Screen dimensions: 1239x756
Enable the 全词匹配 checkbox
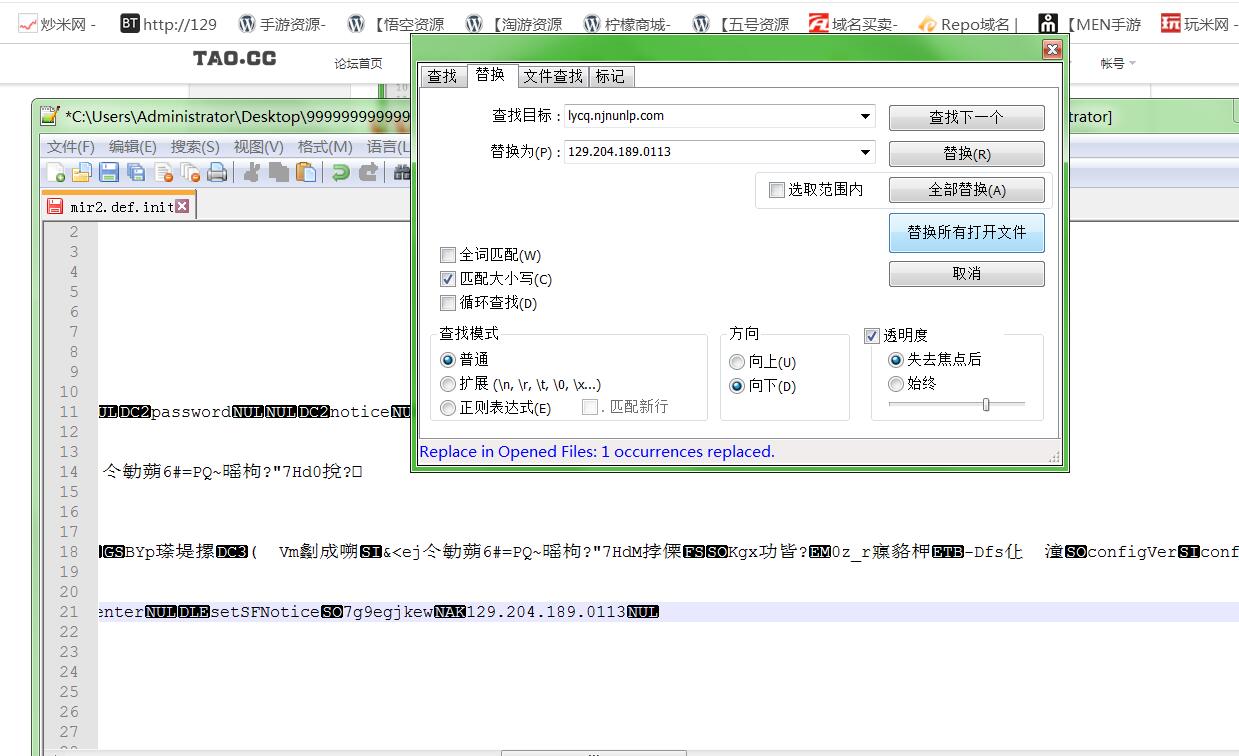click(448, 255)
